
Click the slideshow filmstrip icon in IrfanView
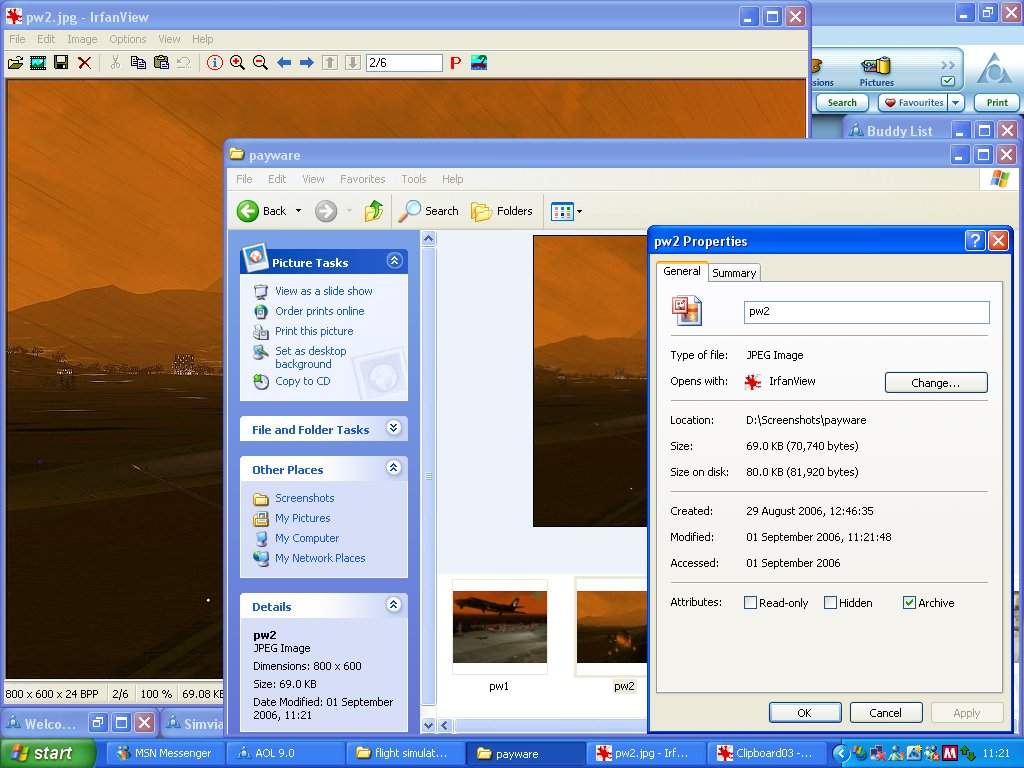point(38,63)
